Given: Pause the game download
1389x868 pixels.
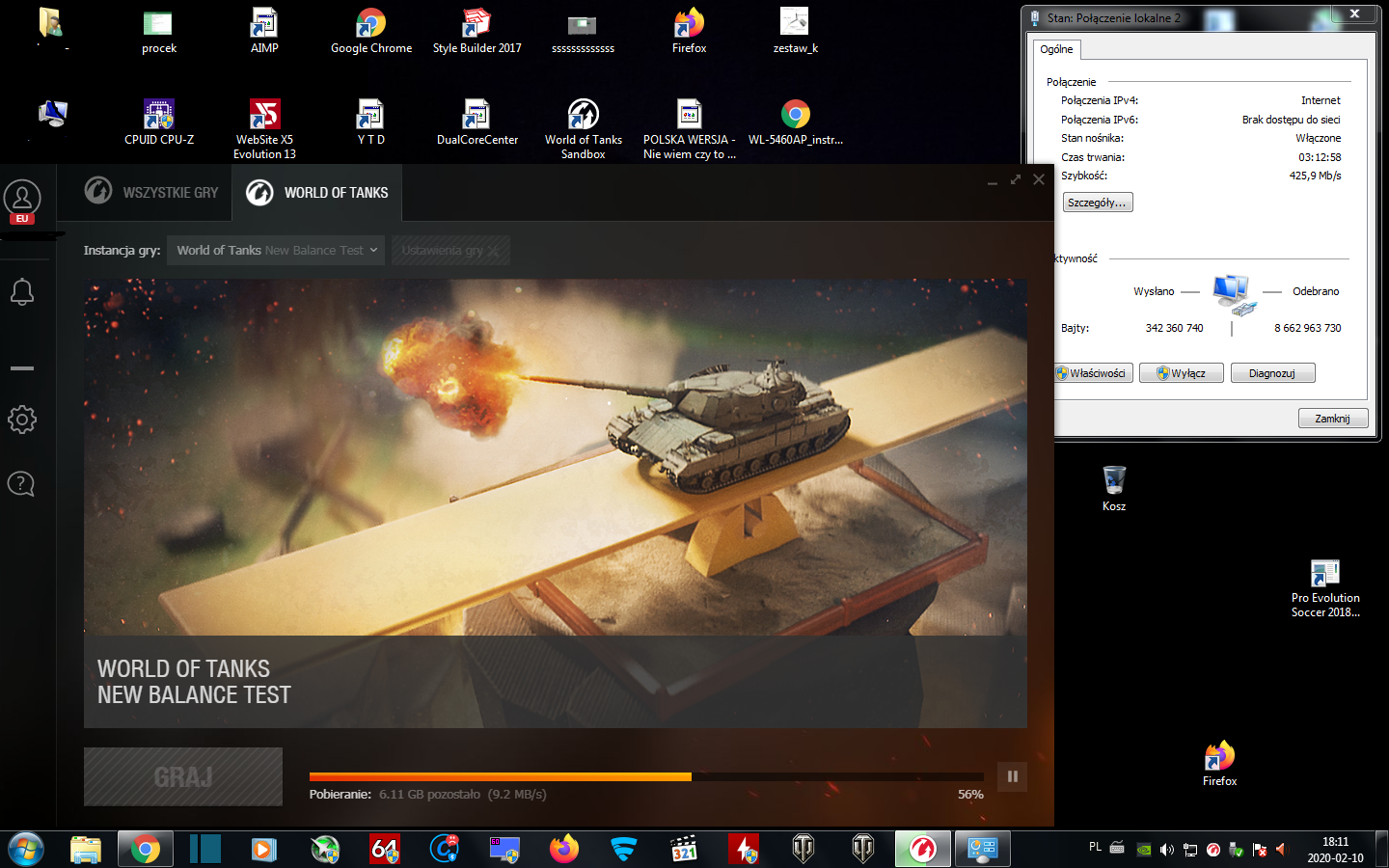Looking at the screenshot, I should click(x=1012, y=776).
